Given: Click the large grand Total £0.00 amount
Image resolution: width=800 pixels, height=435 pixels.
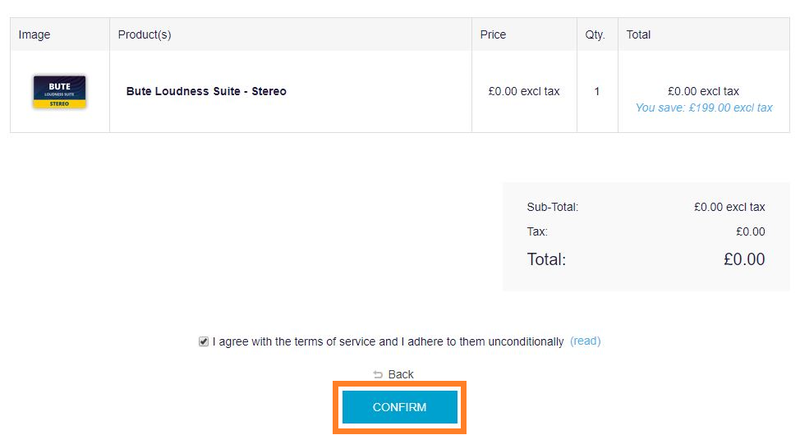Looking at the screenshot, I should coord(744,259).
